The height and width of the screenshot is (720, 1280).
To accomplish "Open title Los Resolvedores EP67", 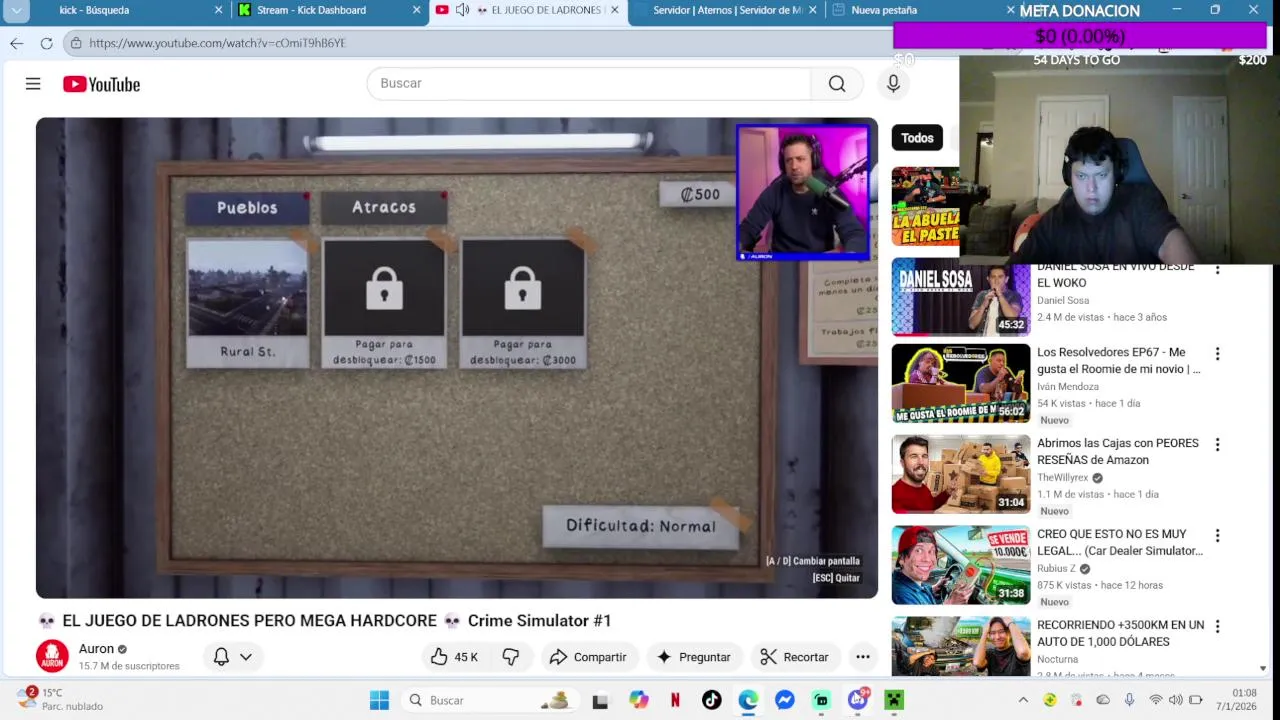I will click(x=1118, y=360).
